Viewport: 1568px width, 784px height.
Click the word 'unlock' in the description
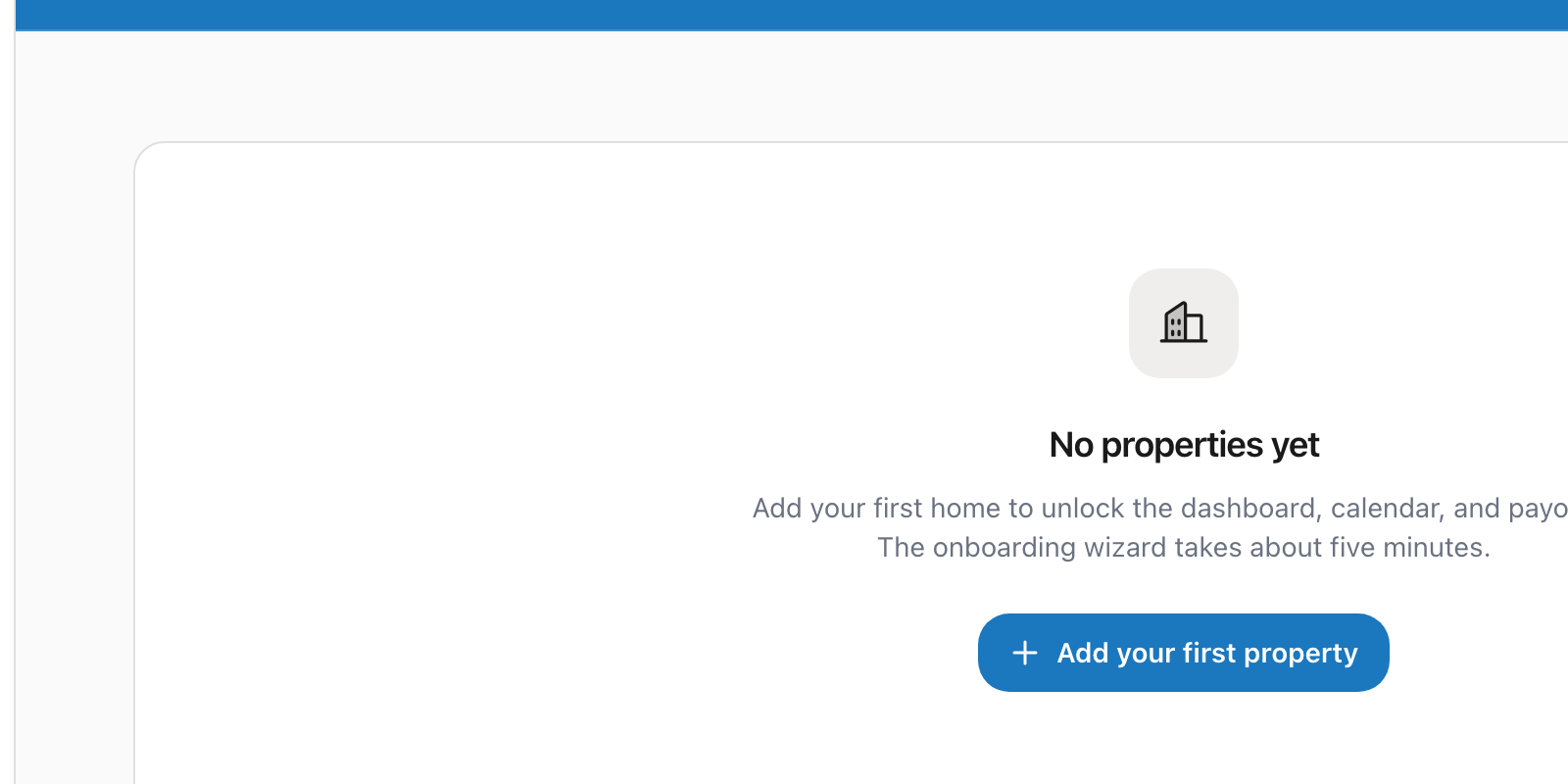pyautogui.click(x=1082, y=508)
